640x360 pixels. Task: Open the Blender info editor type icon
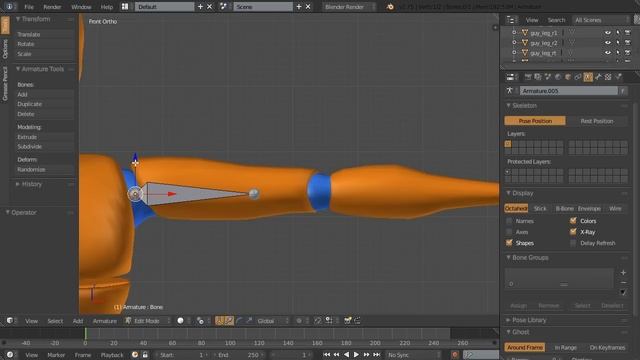click(9, 7)
